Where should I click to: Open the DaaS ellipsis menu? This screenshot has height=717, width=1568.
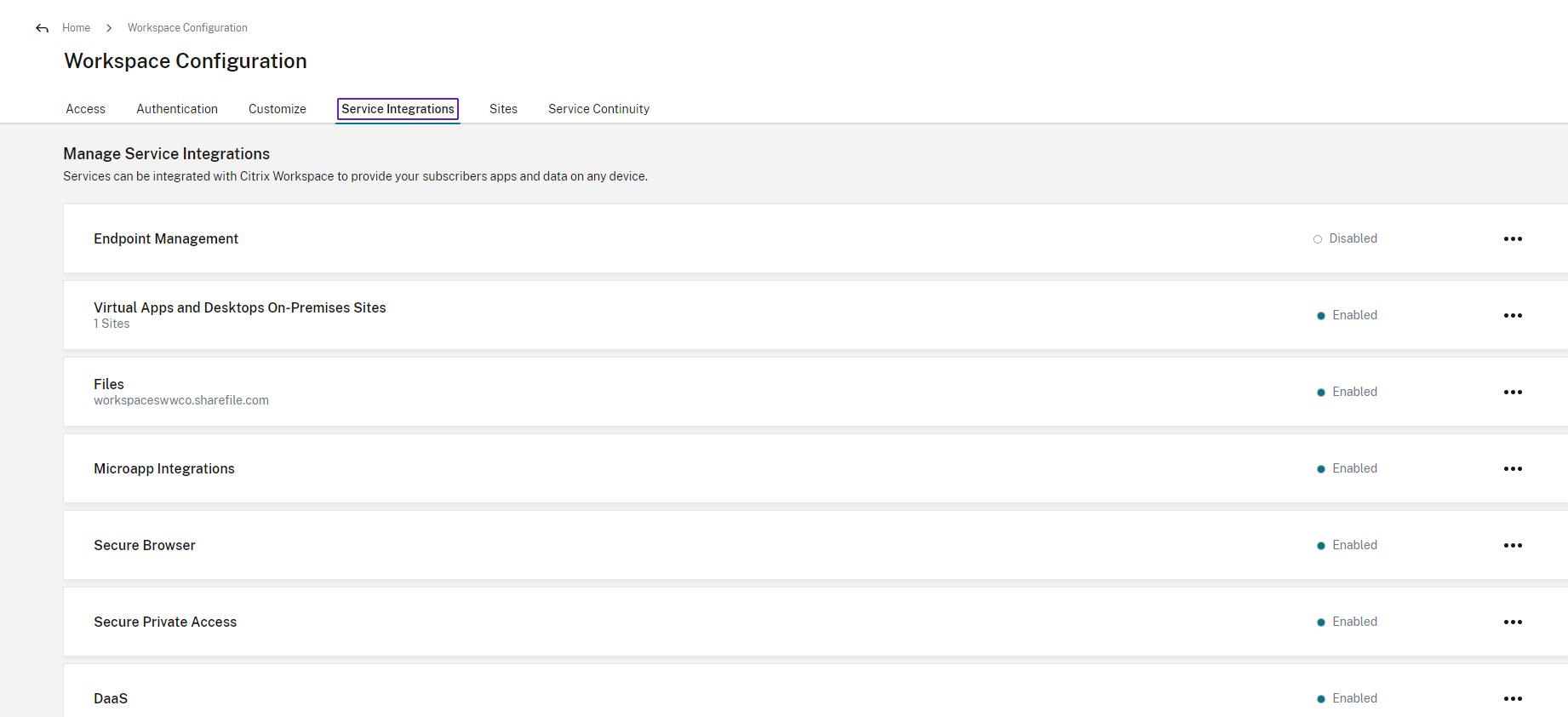(x=1513, y=699)
